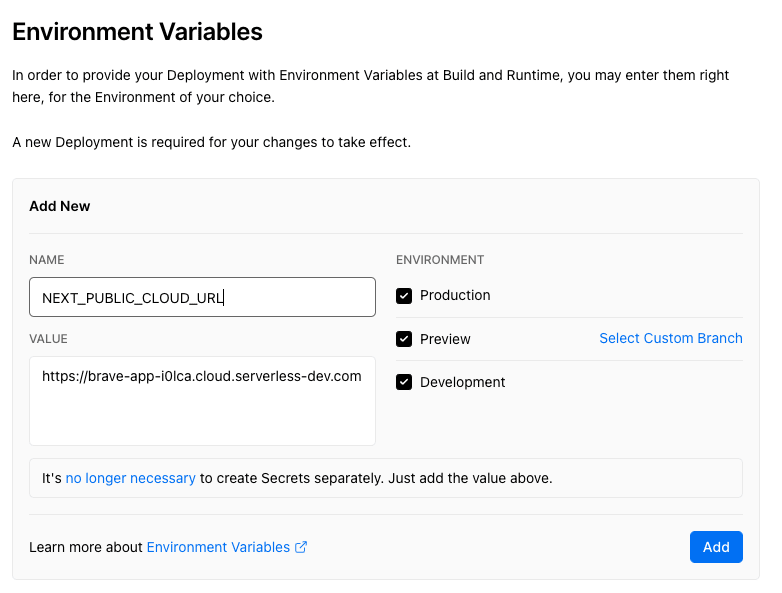
Task: Click the Production label text
Action: coord(455,295)
